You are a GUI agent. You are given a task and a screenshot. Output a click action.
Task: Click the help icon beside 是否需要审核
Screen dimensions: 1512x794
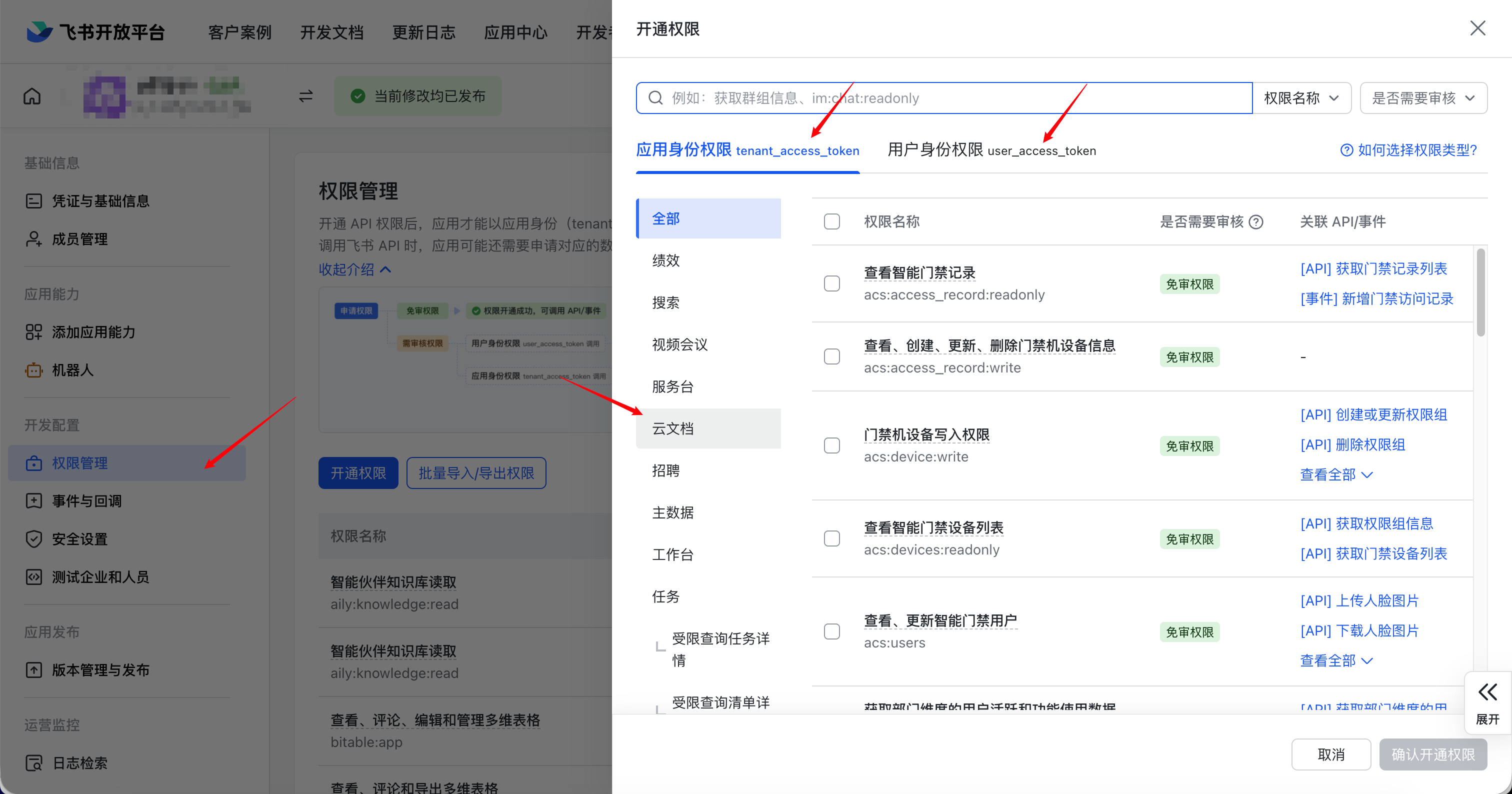[x=1256, y=222]
